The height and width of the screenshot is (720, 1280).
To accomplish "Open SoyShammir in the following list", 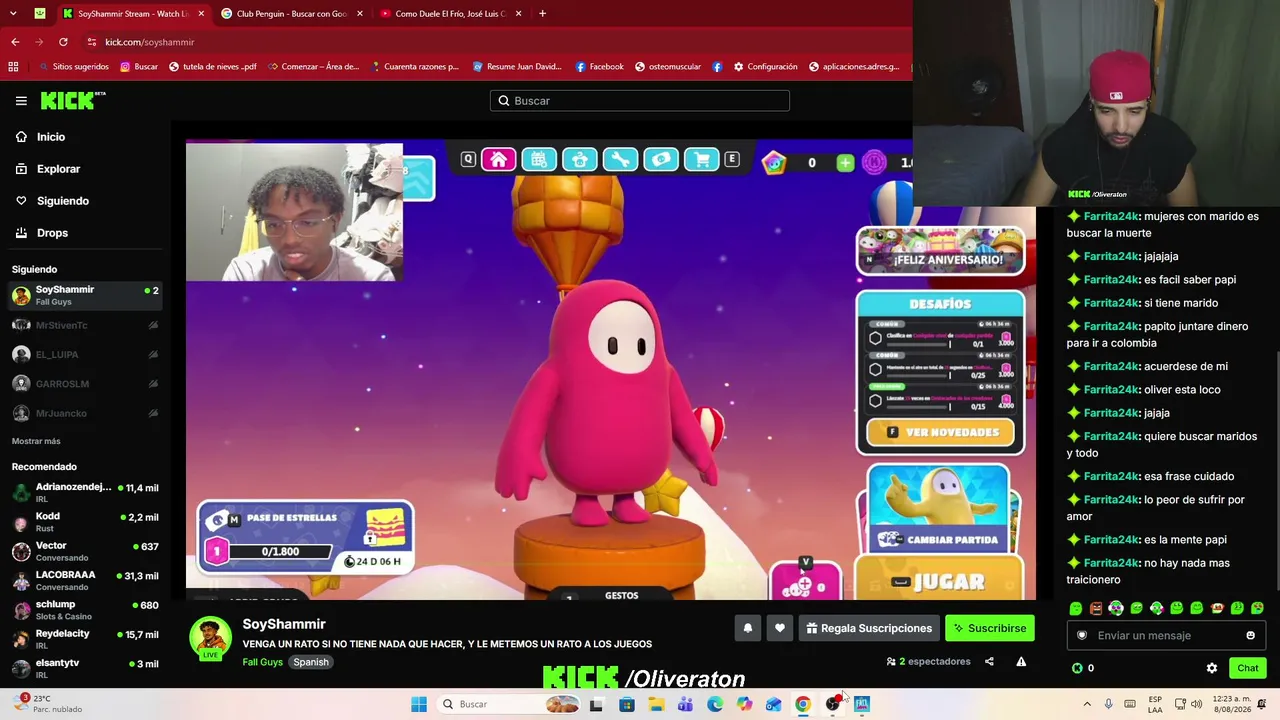I will [84, 295].
